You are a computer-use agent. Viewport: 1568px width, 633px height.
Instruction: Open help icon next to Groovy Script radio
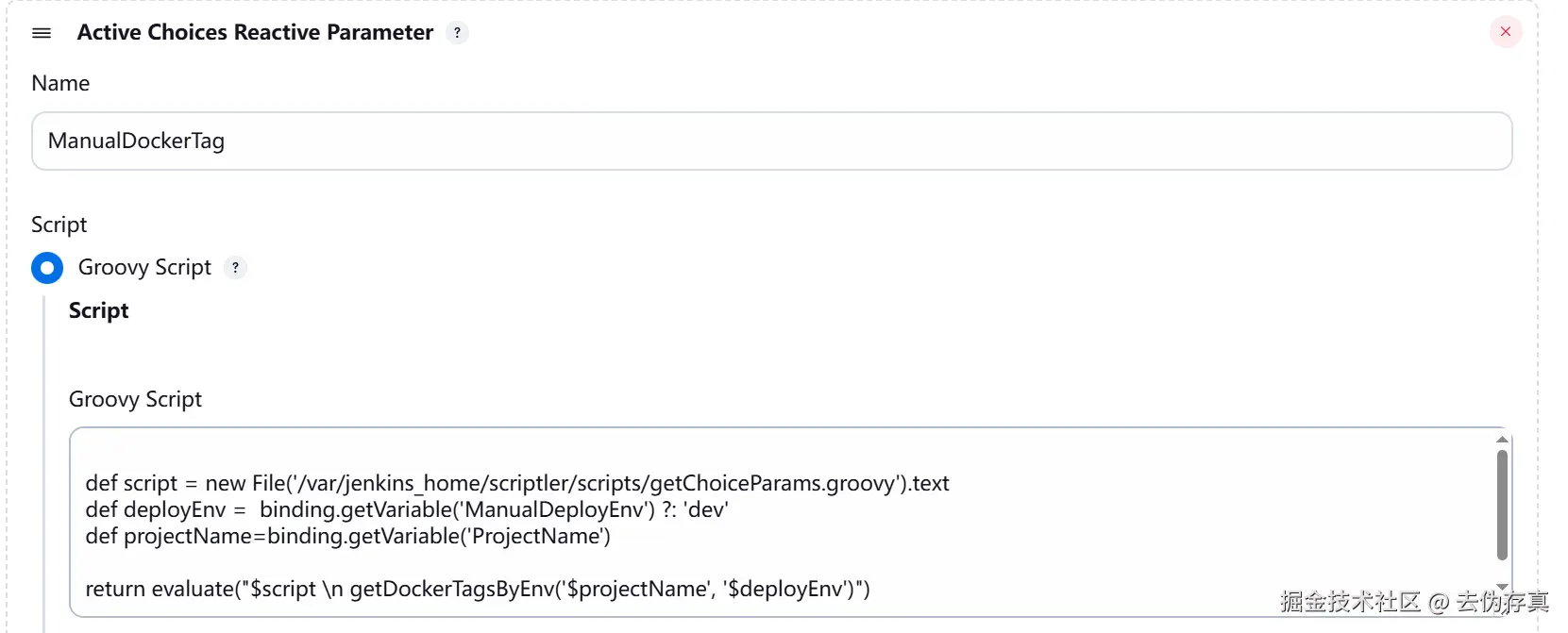click(x=235, y=268)
